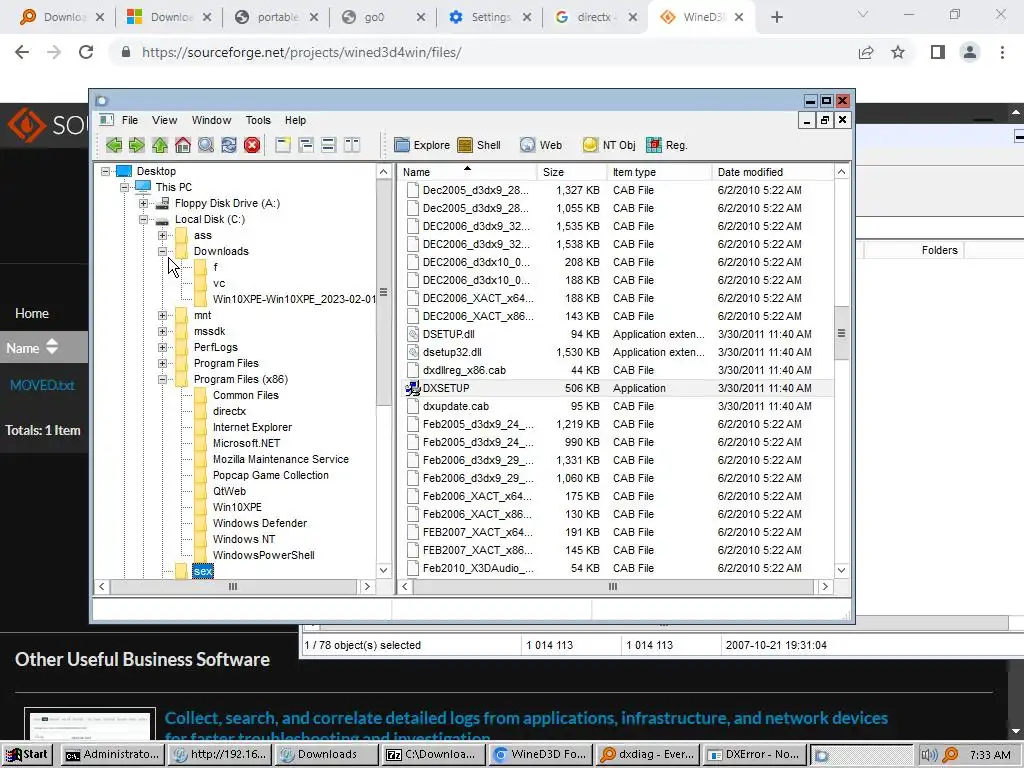Screen dimensions: 1024x768
Task: Select the dxdllreg_x86.cab file
Action: [464, 370]
